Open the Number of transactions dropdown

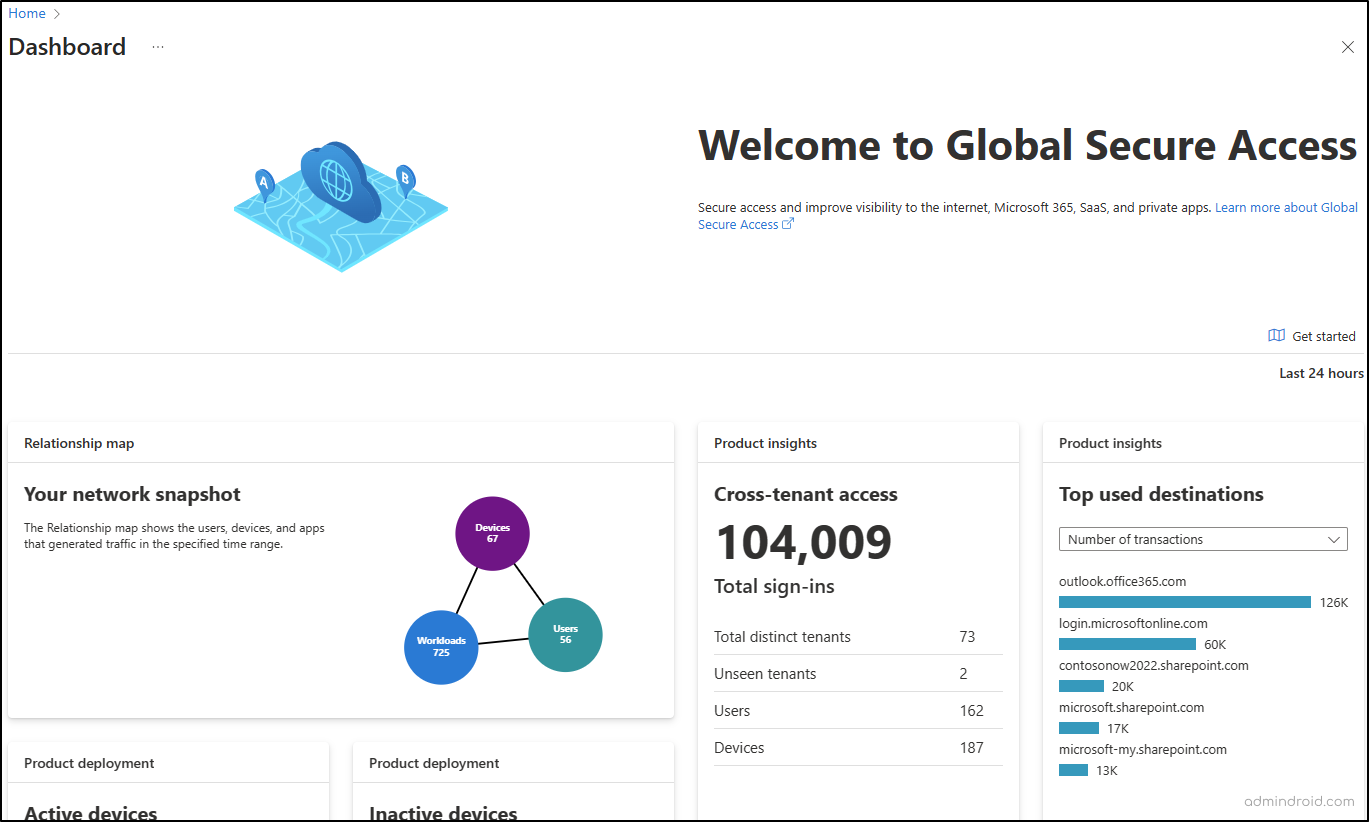coord(1203,539)
